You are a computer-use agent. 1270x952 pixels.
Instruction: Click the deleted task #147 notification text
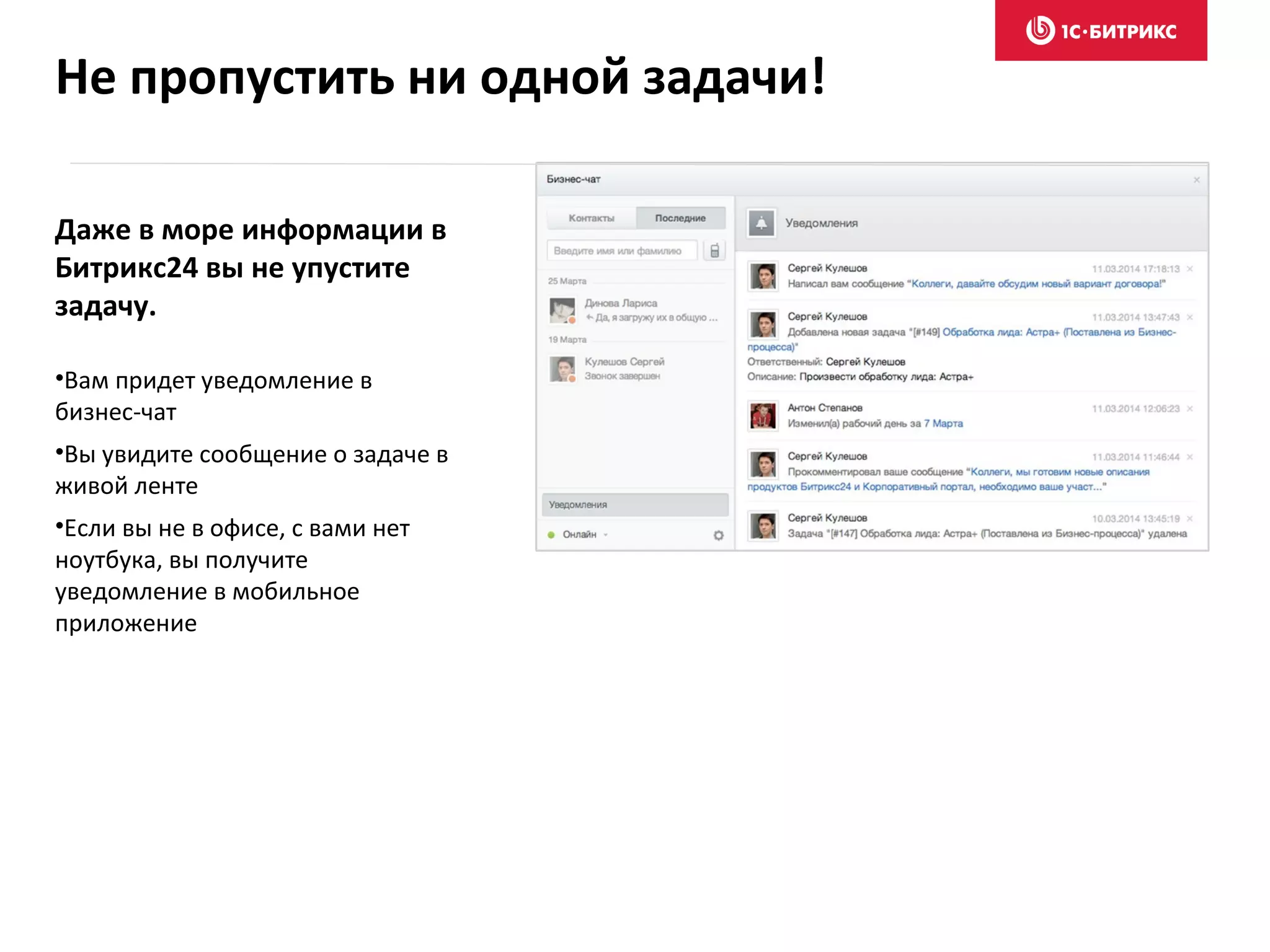click(x=987, y=534)
